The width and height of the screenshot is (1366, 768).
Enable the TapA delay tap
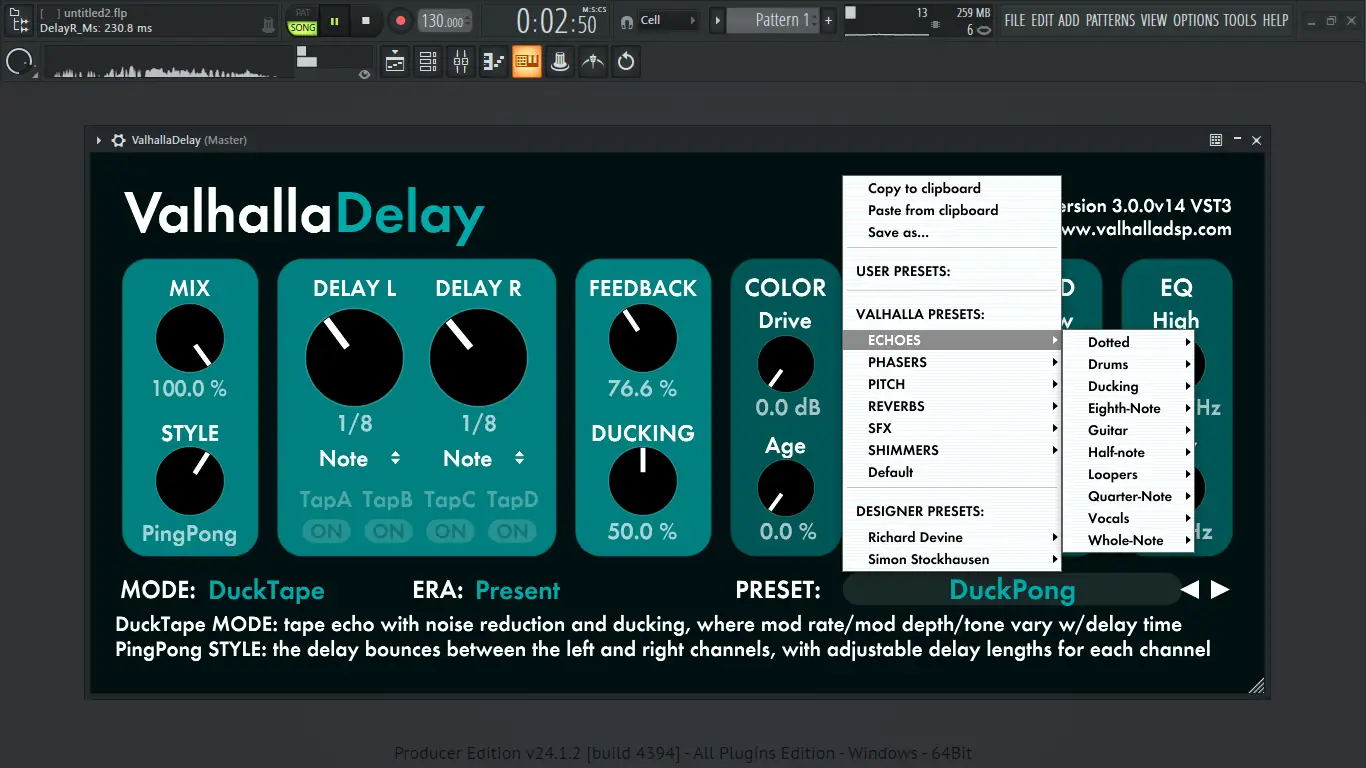point(326,532)
